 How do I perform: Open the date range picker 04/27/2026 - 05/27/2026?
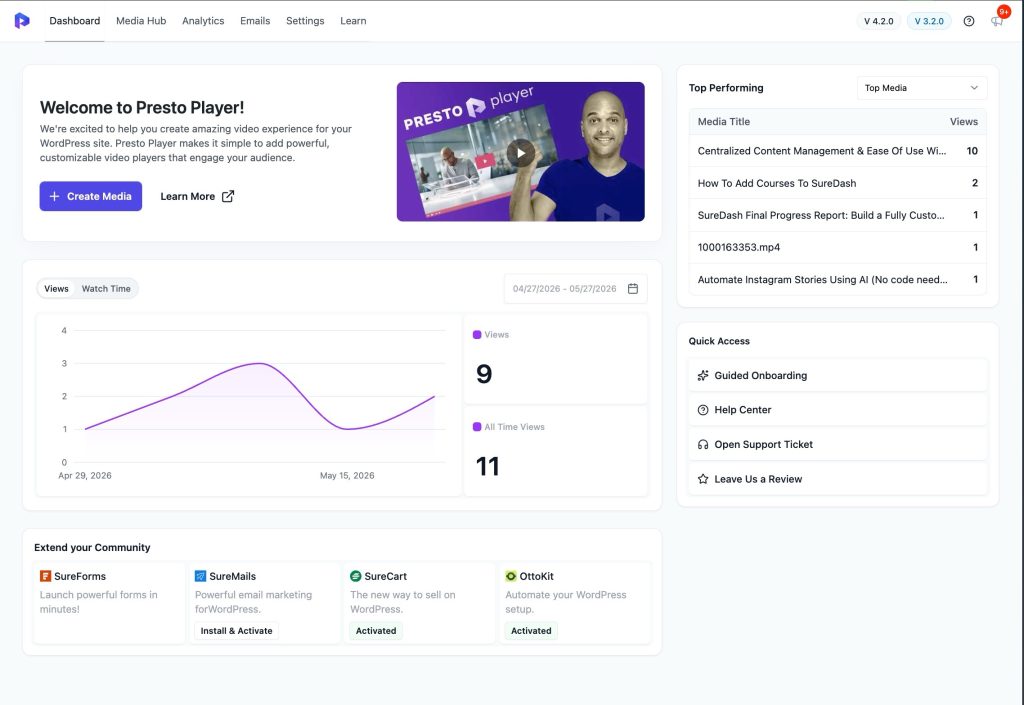(x=575, y=289)
